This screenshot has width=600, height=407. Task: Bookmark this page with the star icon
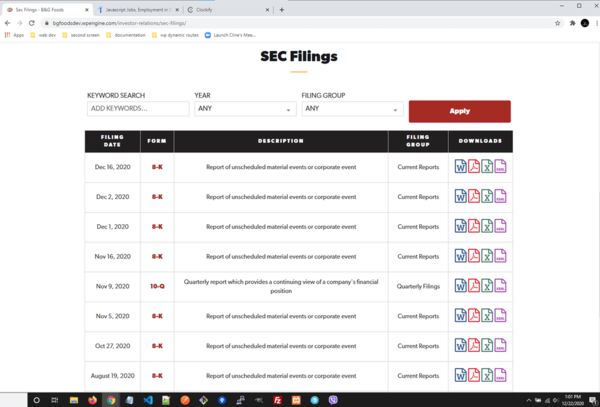tap(558, 23)
